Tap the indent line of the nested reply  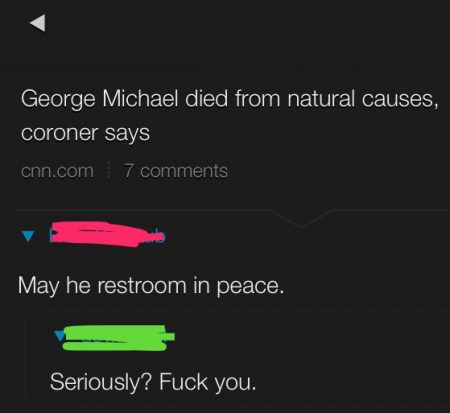26,358
